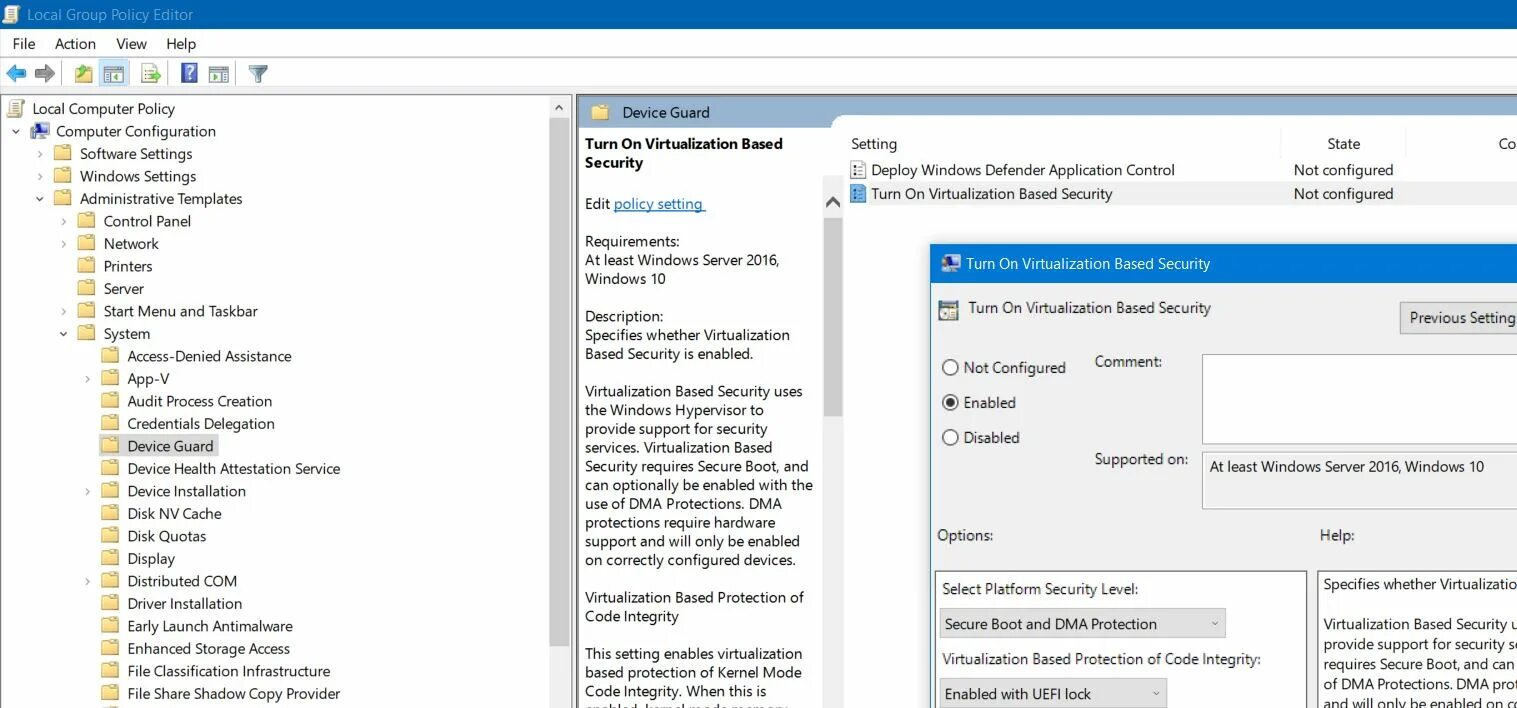Open the Help menu
The image size is (1517, 708).
coord(181,43)
